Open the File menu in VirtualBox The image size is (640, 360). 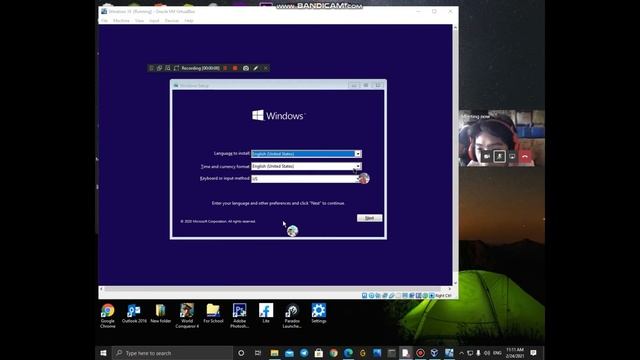(104, 20)
